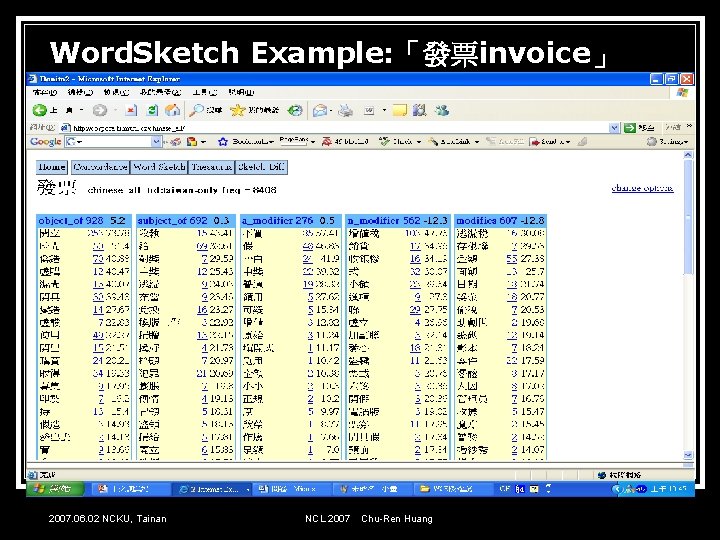This screenshot has width=720, height=540.
Task: Click the Google toolbar Check spelling button
Action: (x=397, y=141)
